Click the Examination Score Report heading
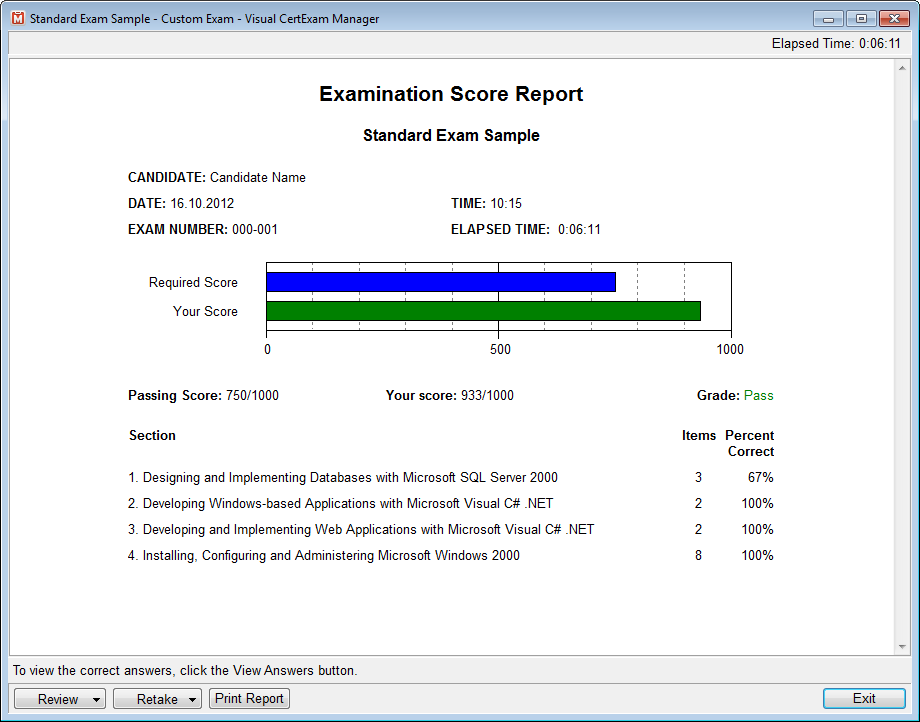920x722 pixels. pos(451,94)
